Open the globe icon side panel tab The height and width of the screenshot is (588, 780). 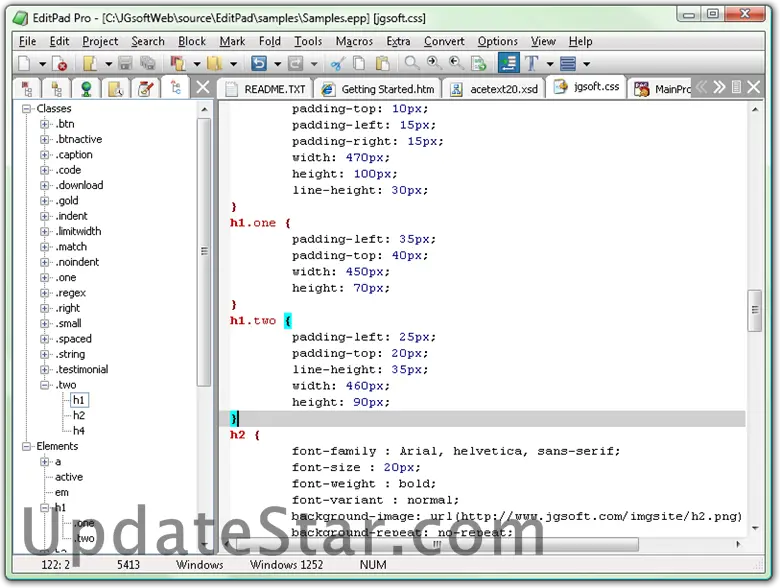(86, 88)
